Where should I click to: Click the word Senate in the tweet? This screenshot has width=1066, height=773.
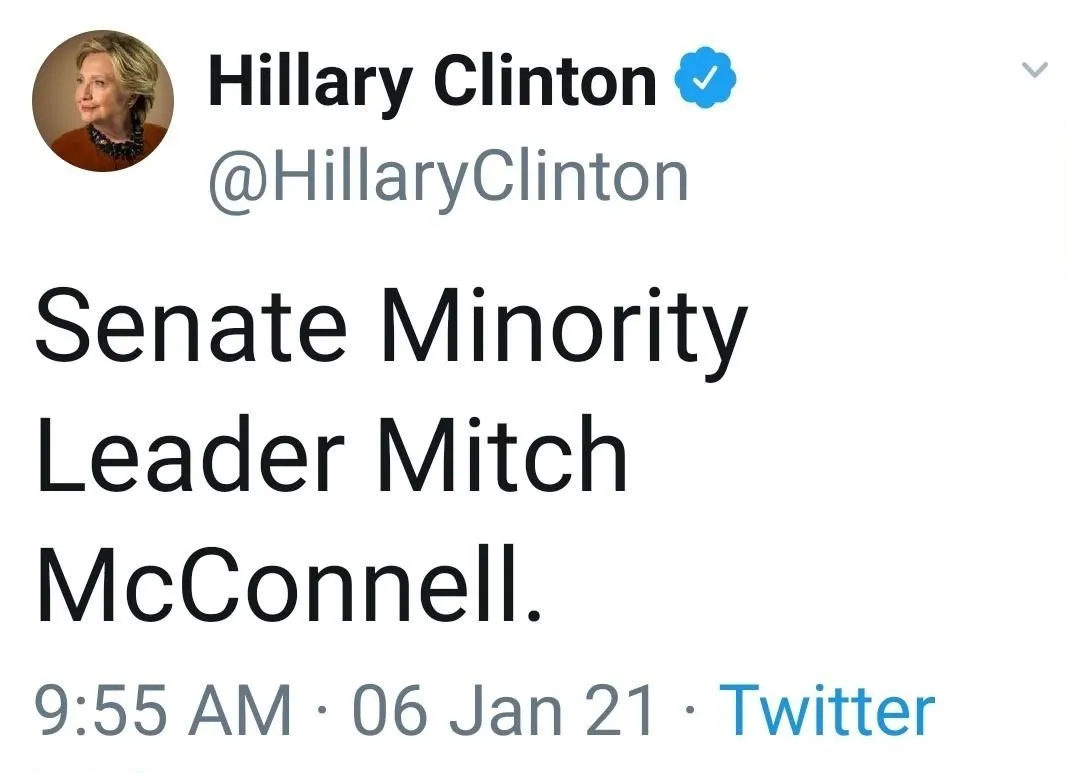point(191,329)
